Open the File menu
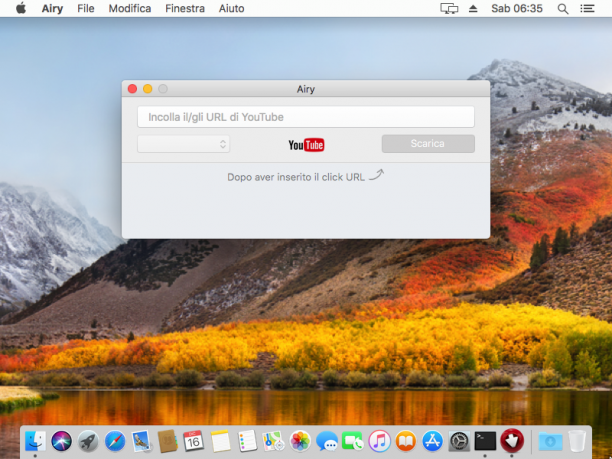612x459 pixels. pos(85,9)
